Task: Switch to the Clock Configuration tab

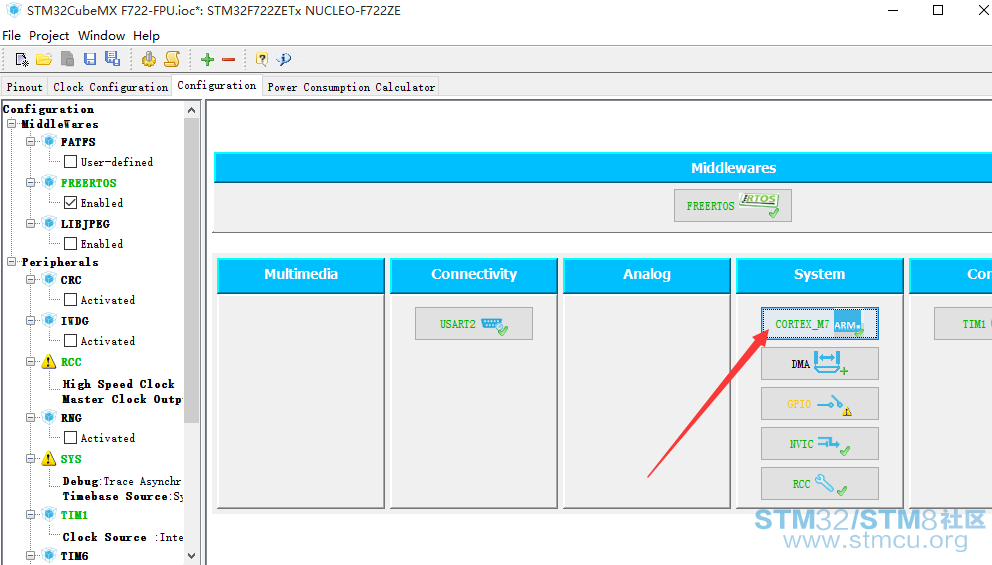Action: (110, 87)
